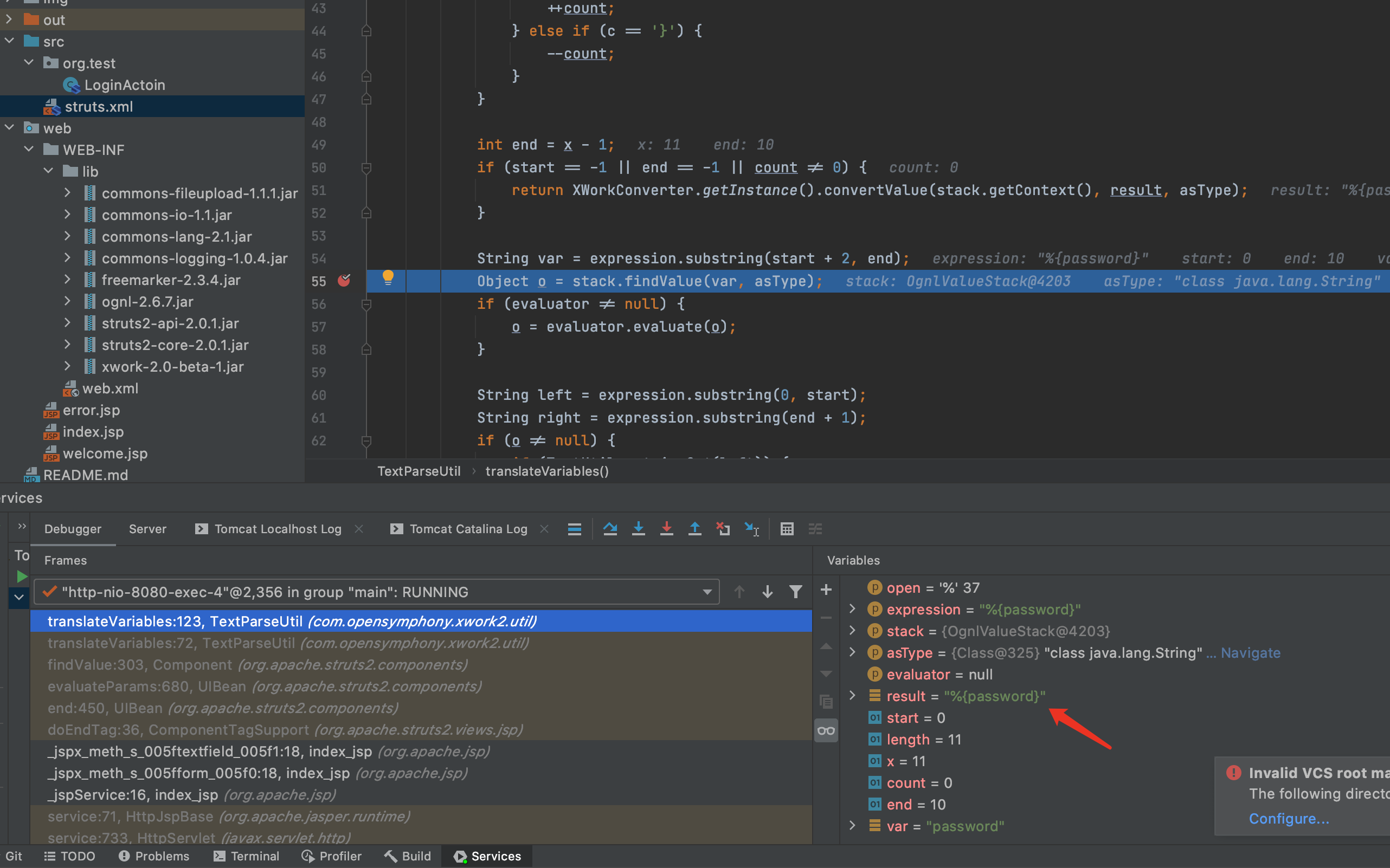Force step into with red arrow
1390x868 pixels.
[x=666, y=529]
